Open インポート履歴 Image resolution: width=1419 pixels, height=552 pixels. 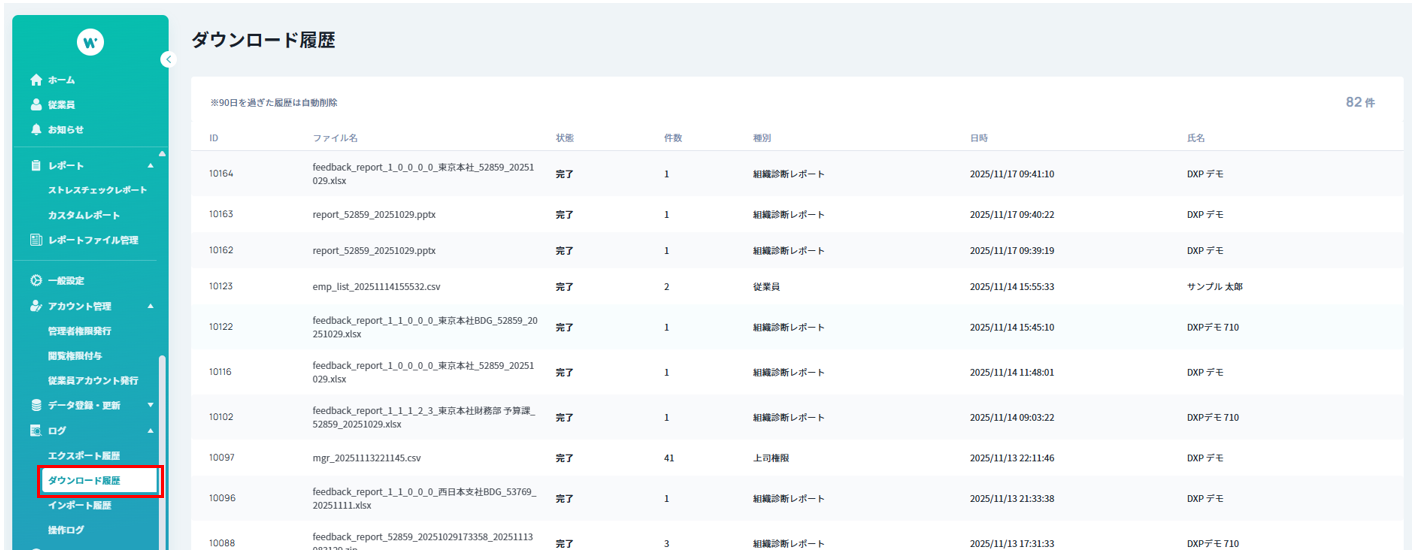[x=80, y=505]
